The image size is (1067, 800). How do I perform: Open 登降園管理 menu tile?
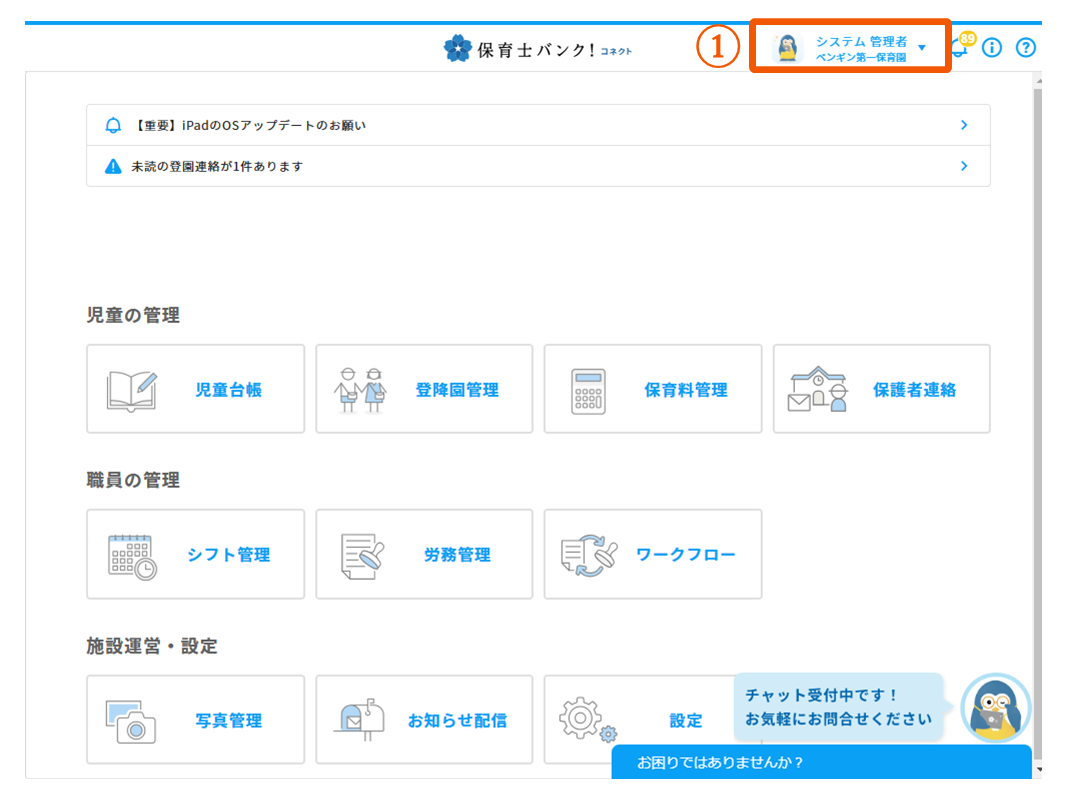(x=424, y=390)
